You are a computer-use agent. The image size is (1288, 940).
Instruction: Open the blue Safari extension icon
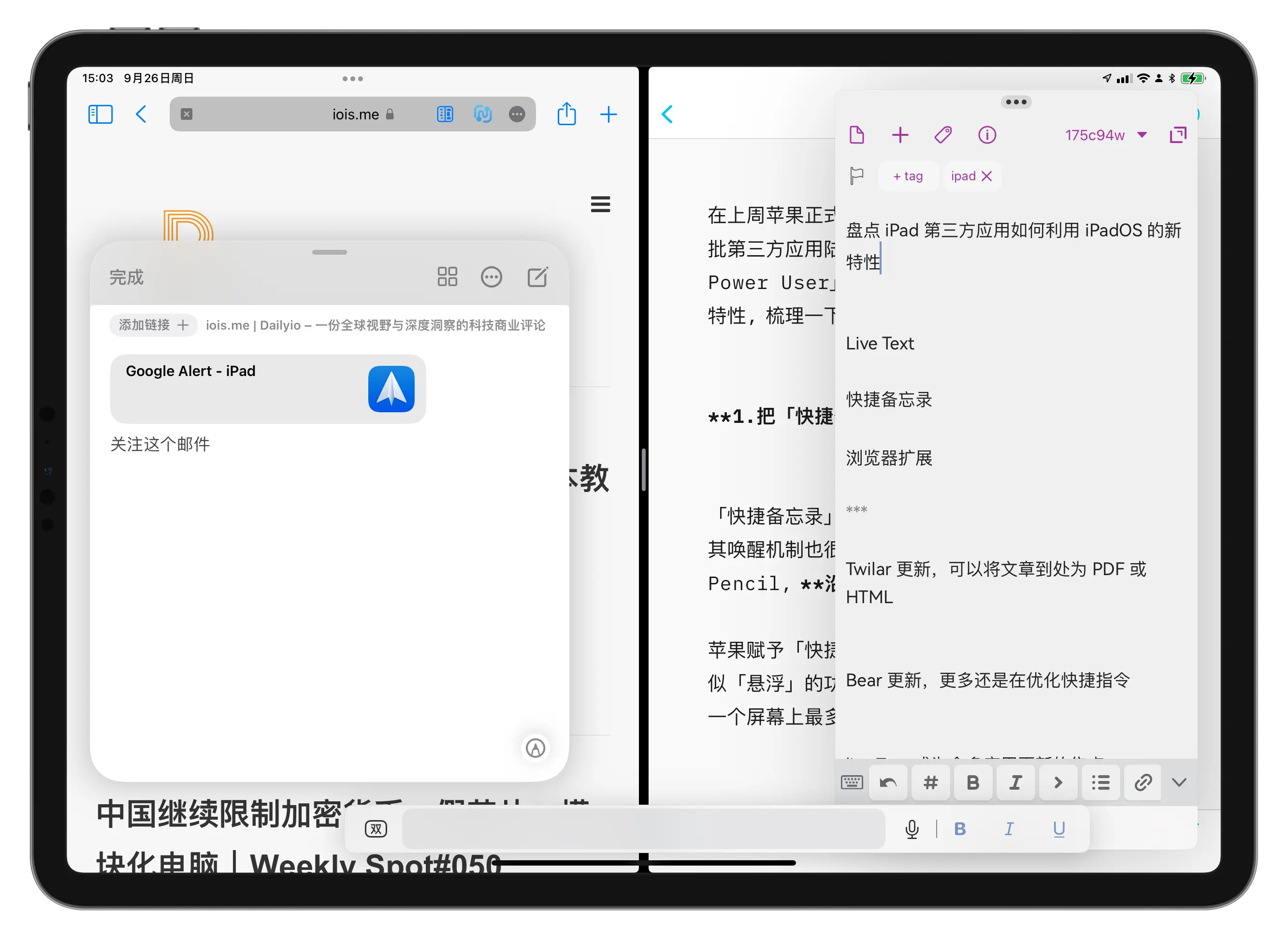point(482,115)
